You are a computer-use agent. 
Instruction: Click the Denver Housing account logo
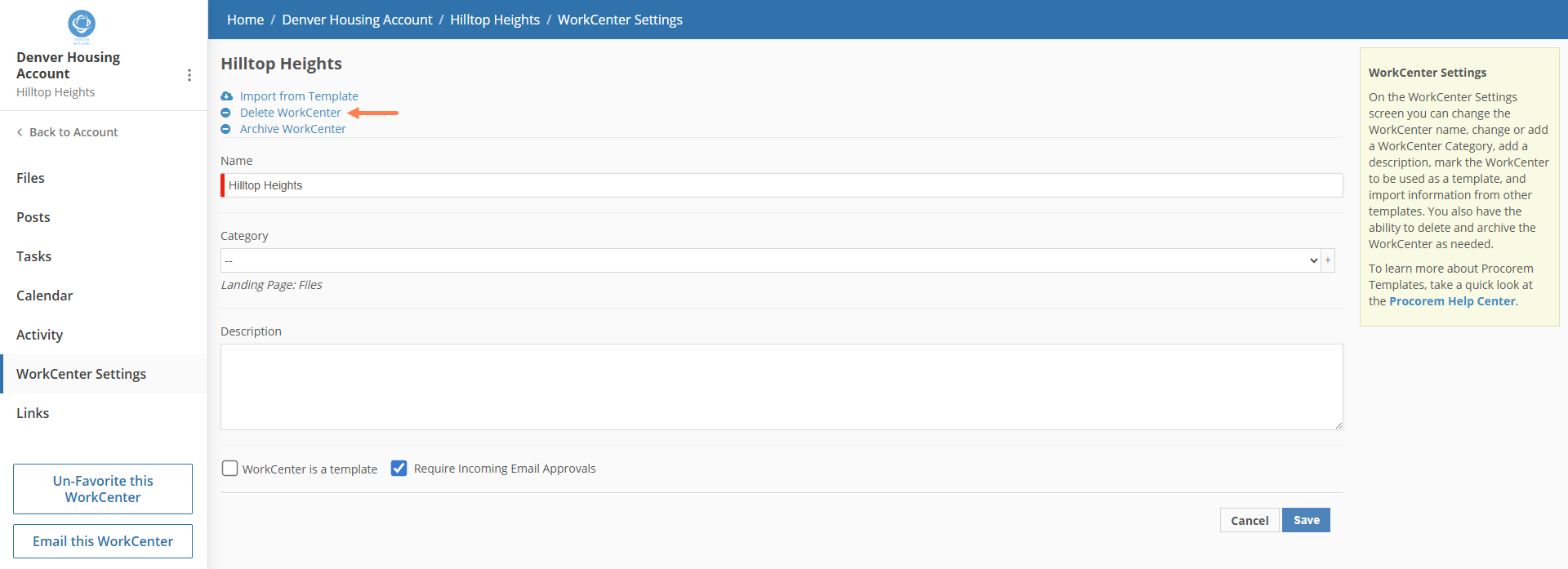tap(82, 26)
